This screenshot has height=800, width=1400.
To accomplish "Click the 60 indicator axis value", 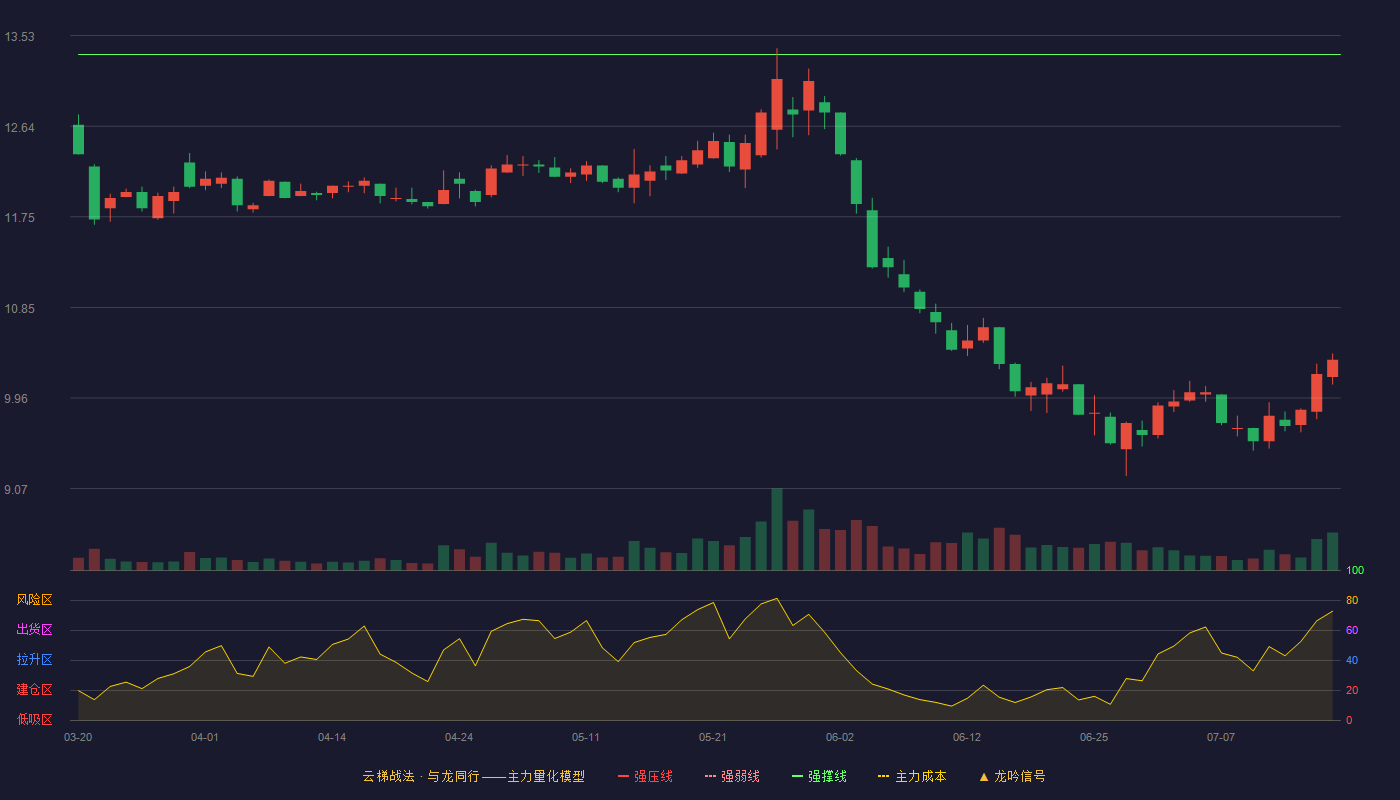I will 1352,631.
